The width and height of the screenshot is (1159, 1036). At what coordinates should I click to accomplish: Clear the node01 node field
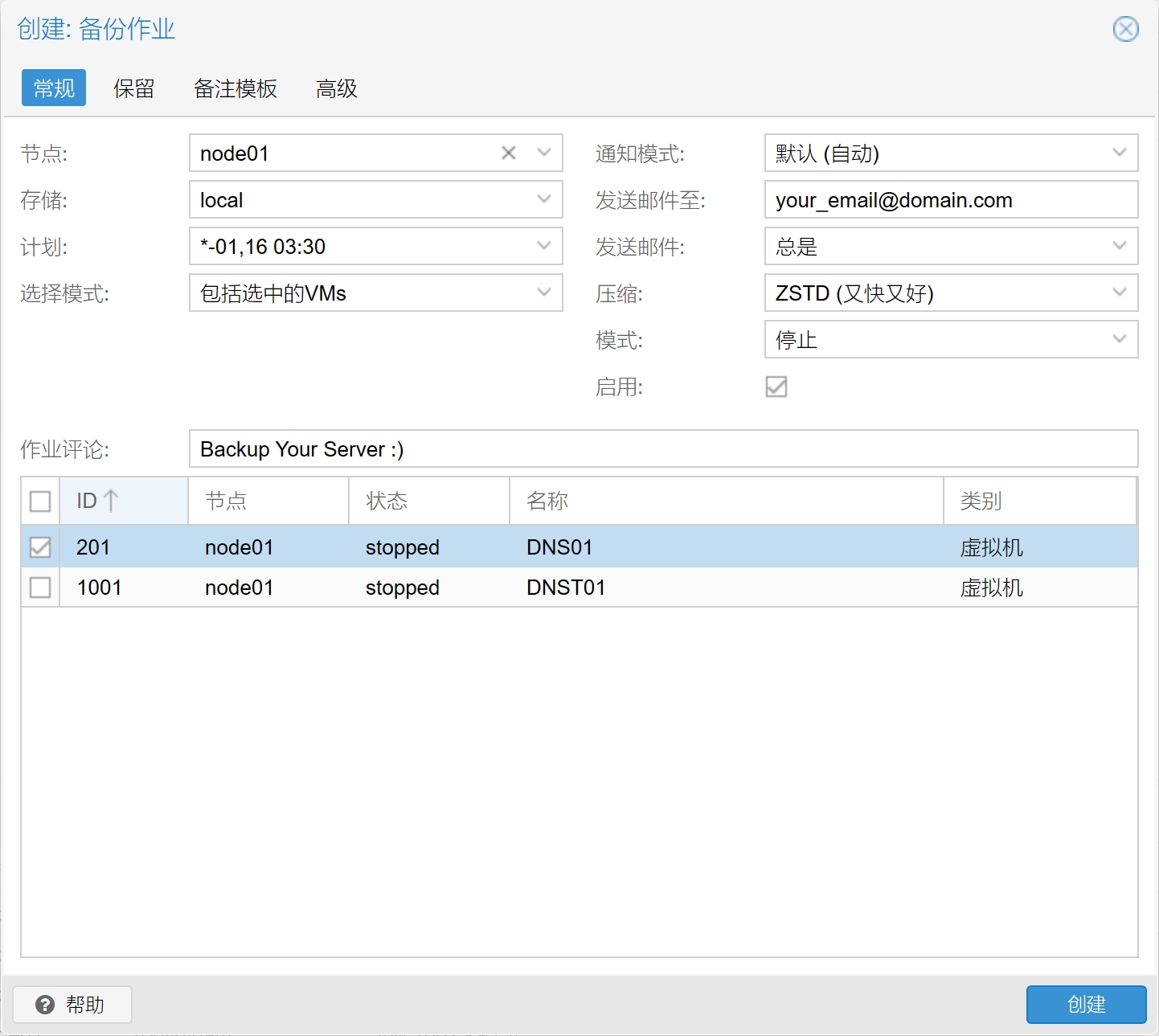(x=509, y=153)
